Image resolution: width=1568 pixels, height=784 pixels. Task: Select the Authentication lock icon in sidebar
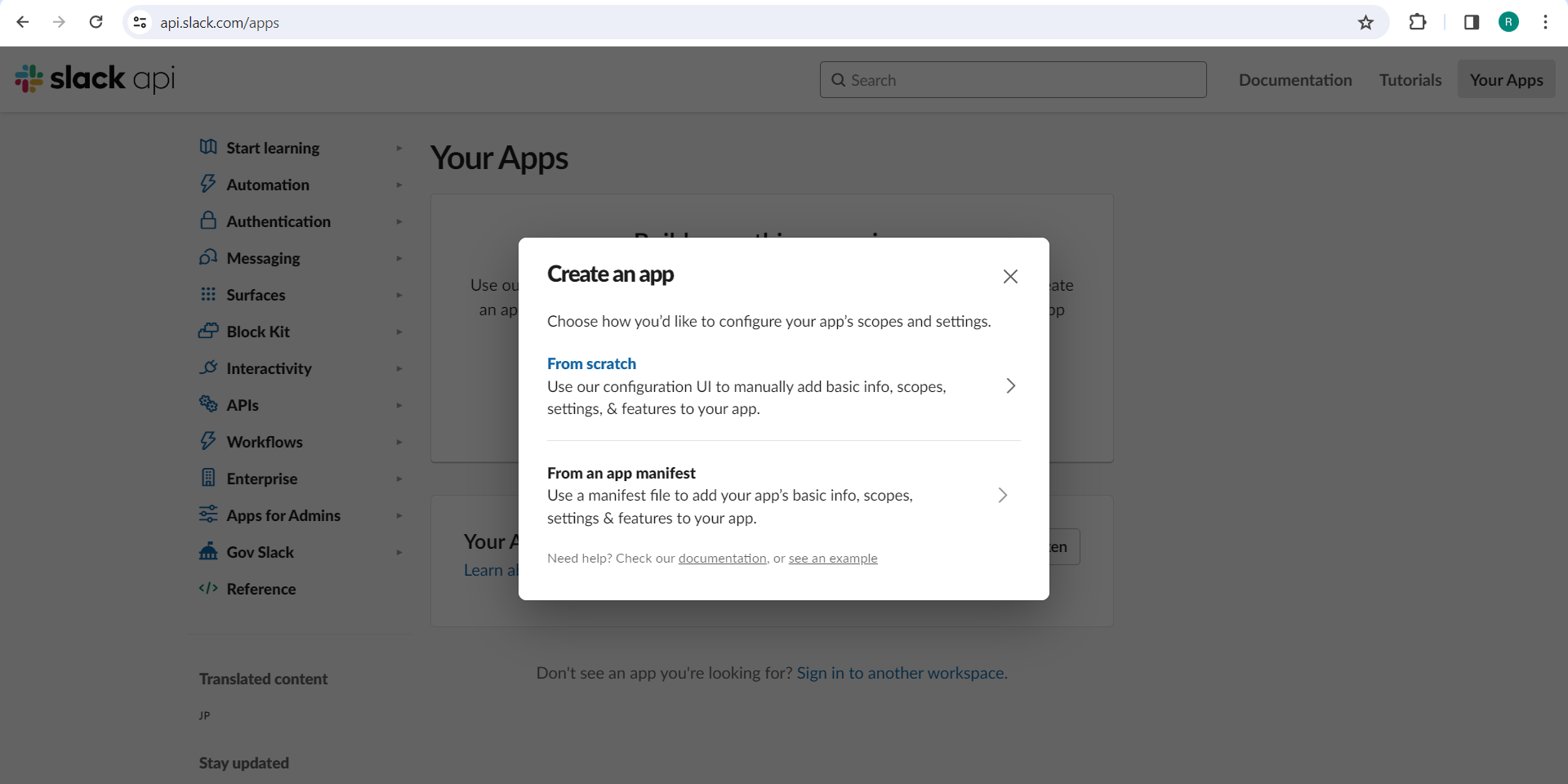(208, 220)
